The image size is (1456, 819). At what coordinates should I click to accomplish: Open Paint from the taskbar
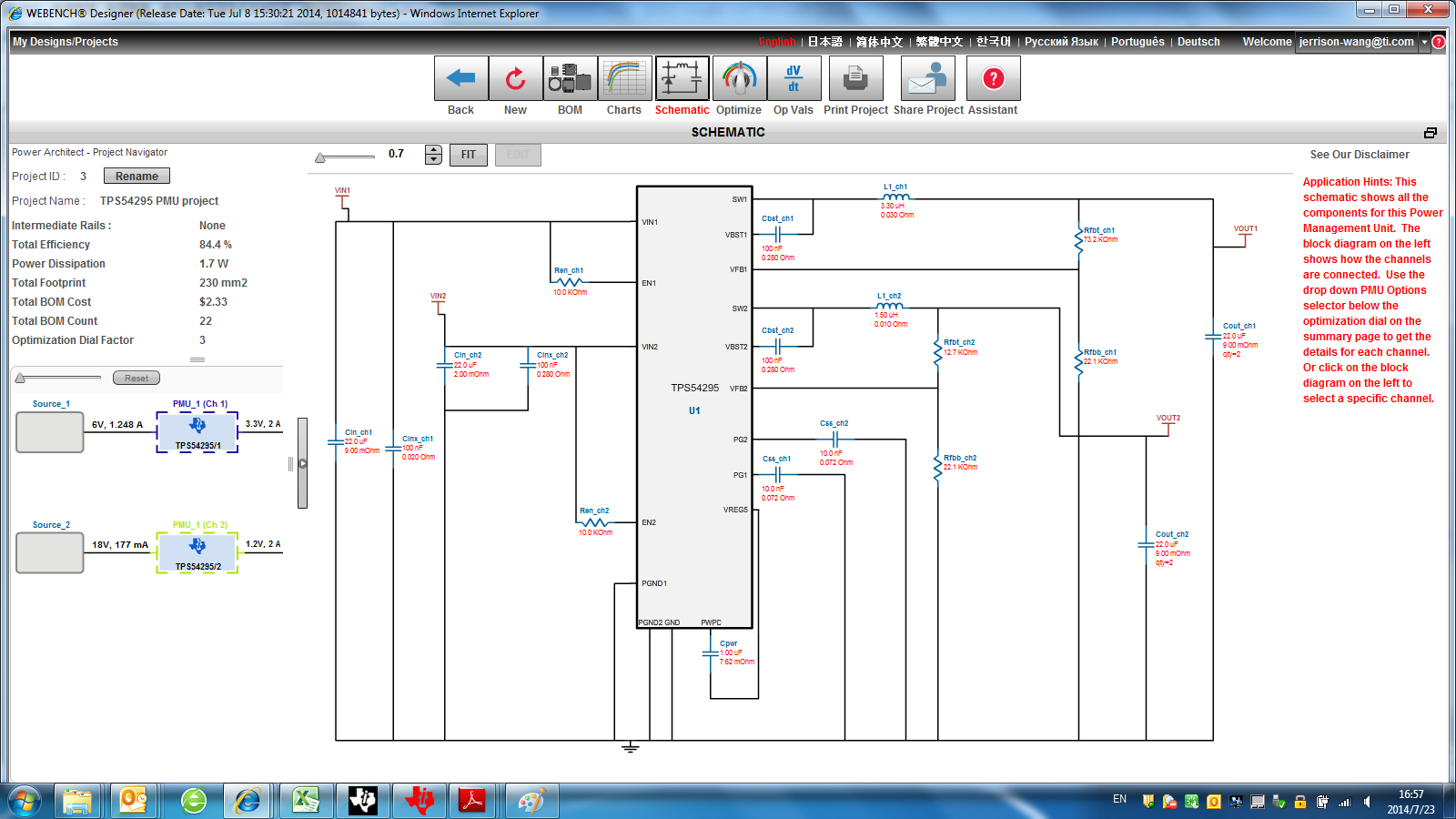531,802
